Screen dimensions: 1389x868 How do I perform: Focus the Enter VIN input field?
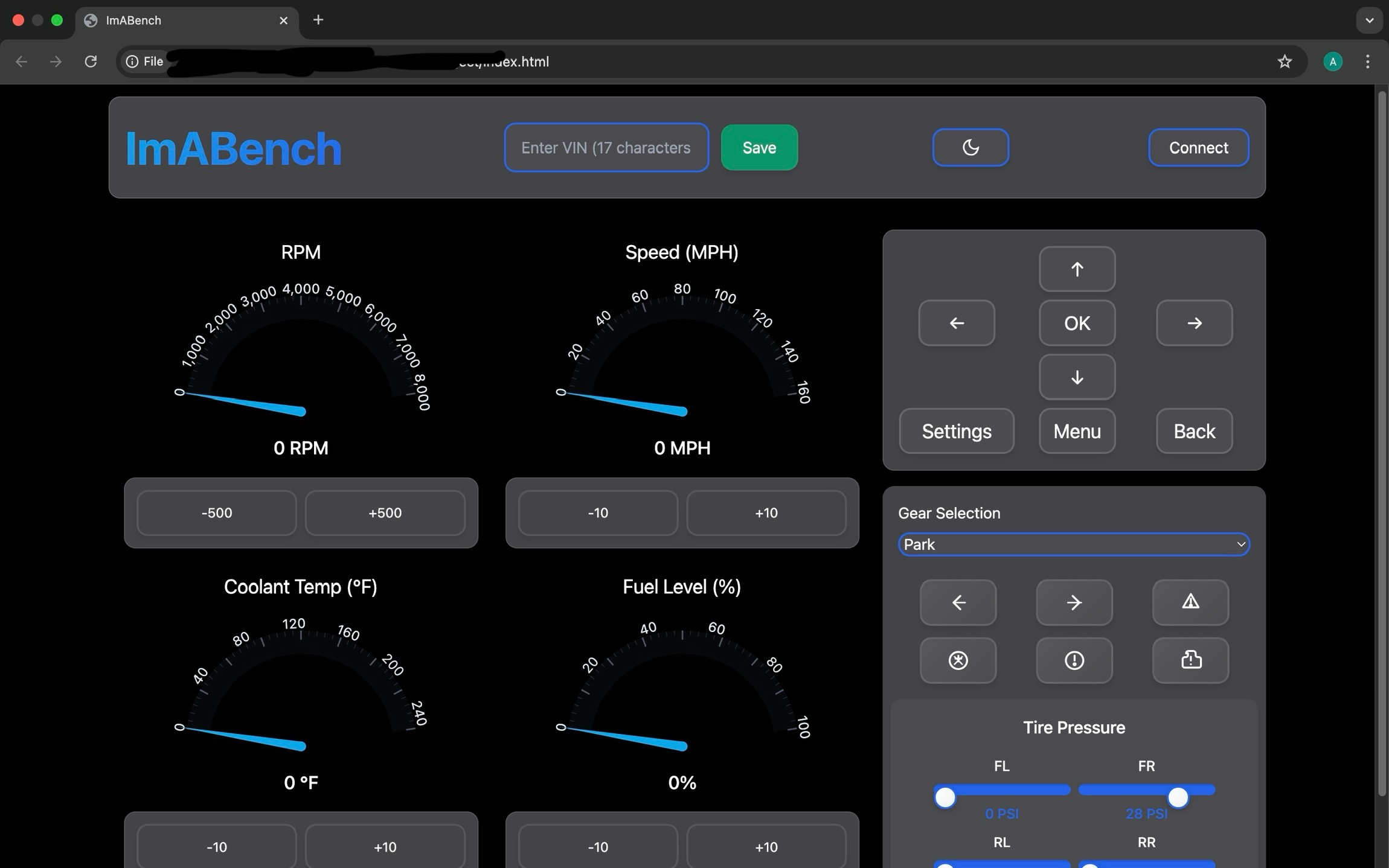[606, 147]
